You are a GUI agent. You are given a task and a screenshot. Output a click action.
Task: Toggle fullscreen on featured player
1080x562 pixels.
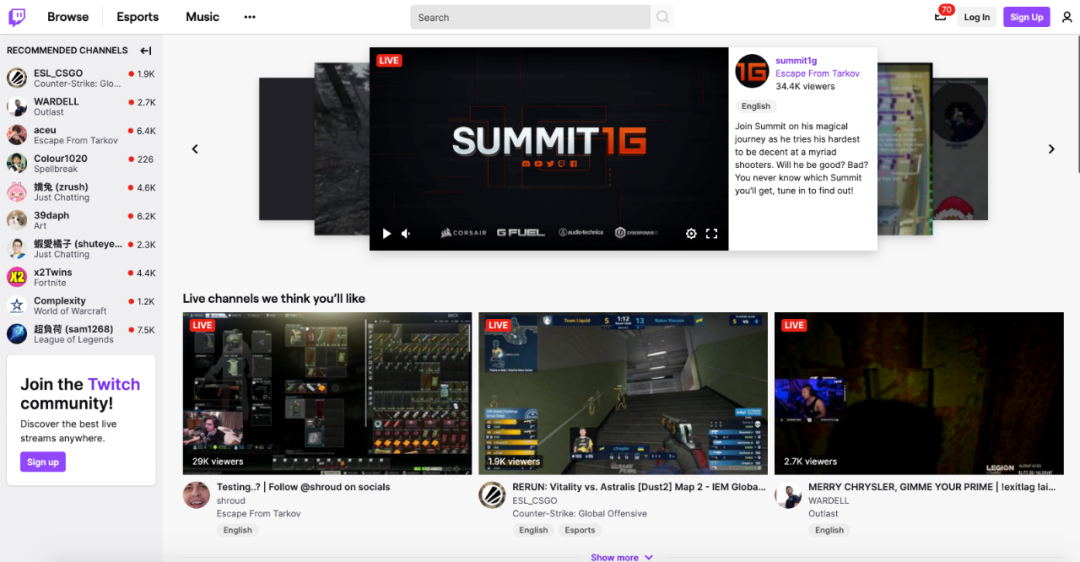pyautogui.click(x=712, y=233)
